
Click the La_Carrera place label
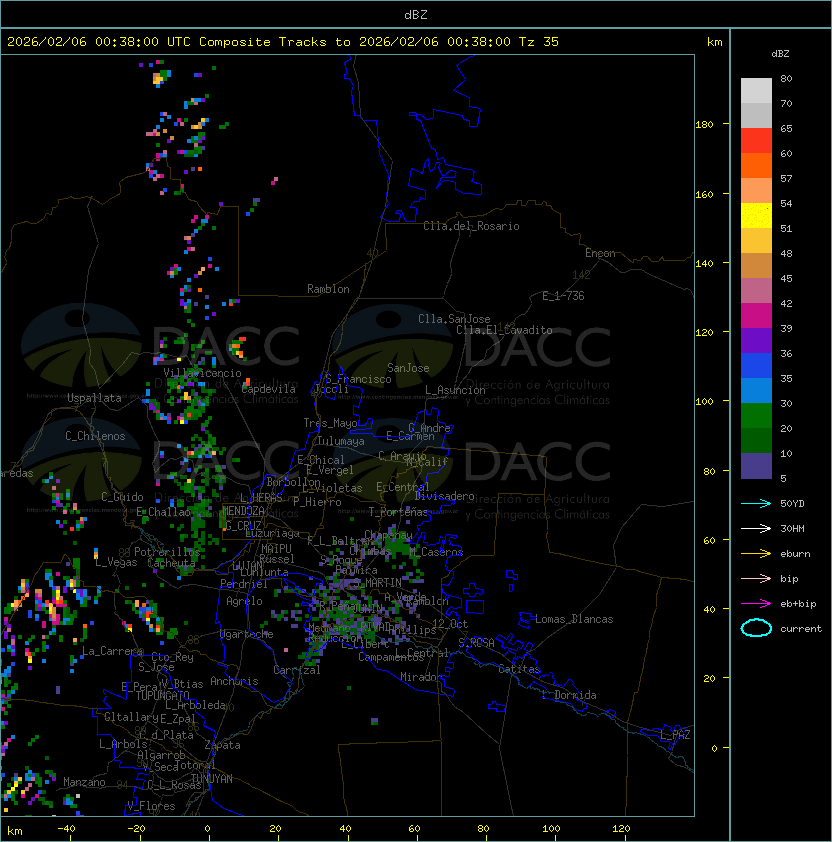[x=112, y=651]
